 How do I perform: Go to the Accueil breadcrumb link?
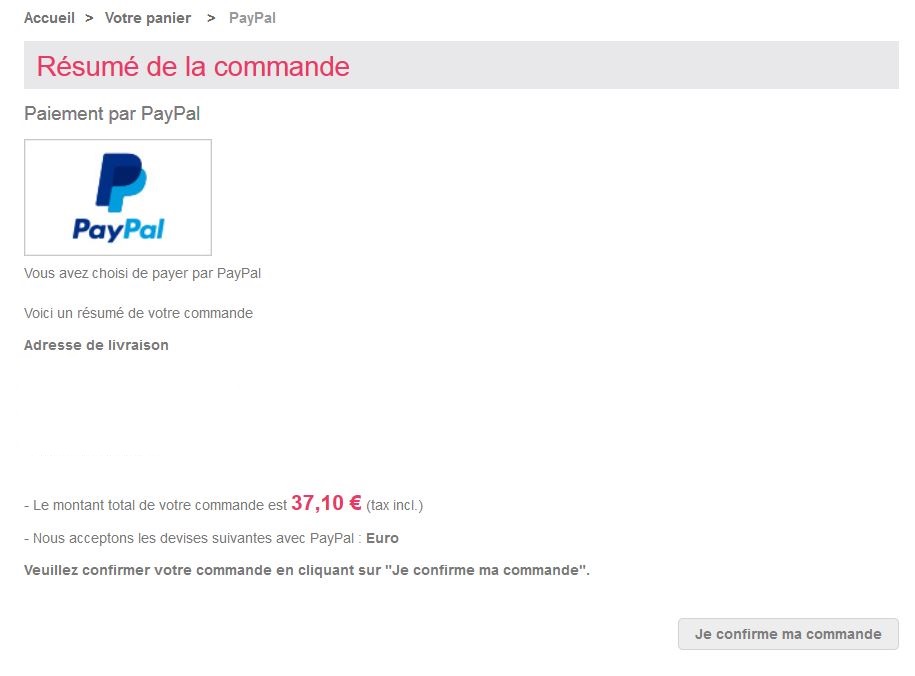[49, 18]
